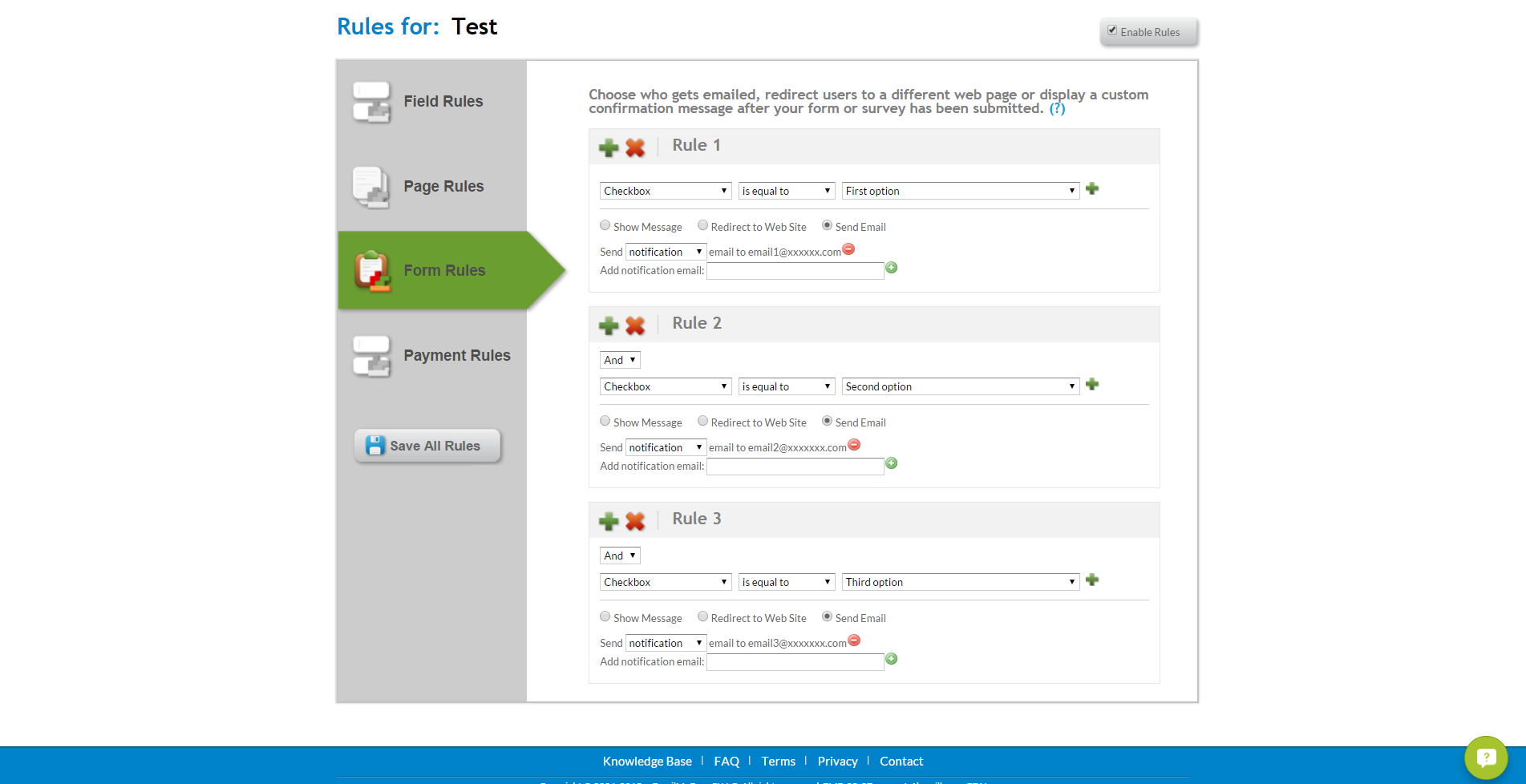Click the Page Rules sidebar icon
This screenshot has height=784, width=1526.
(371, 187)
